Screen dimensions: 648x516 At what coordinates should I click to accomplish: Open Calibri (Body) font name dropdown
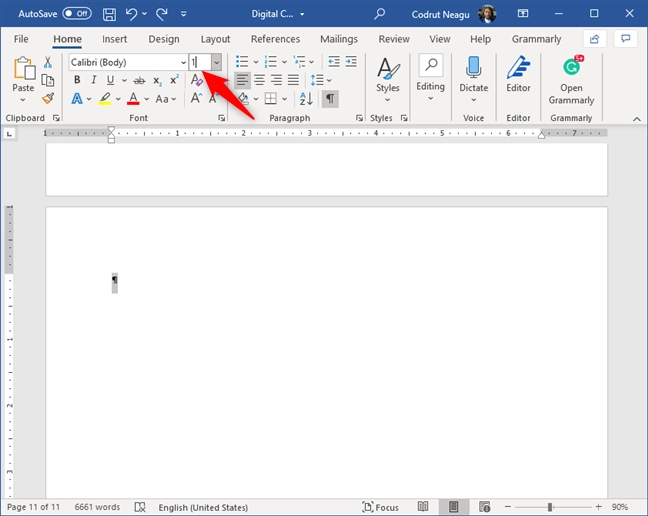click(183, 62)
